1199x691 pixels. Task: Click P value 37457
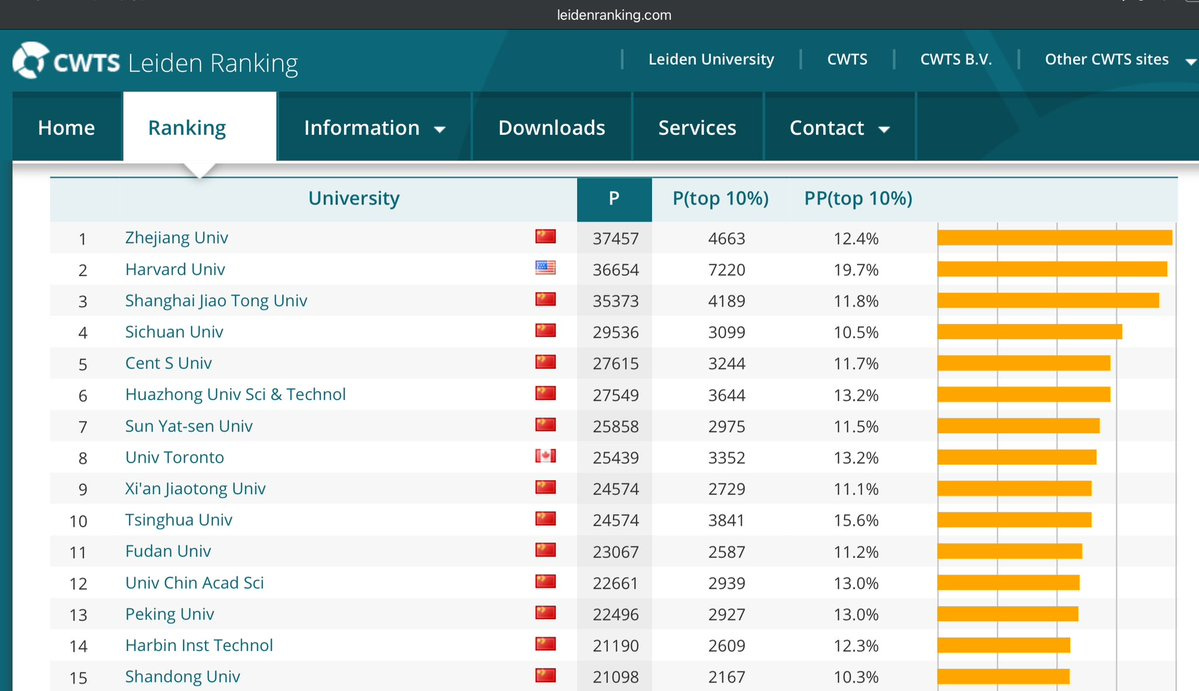pos(616,238)
